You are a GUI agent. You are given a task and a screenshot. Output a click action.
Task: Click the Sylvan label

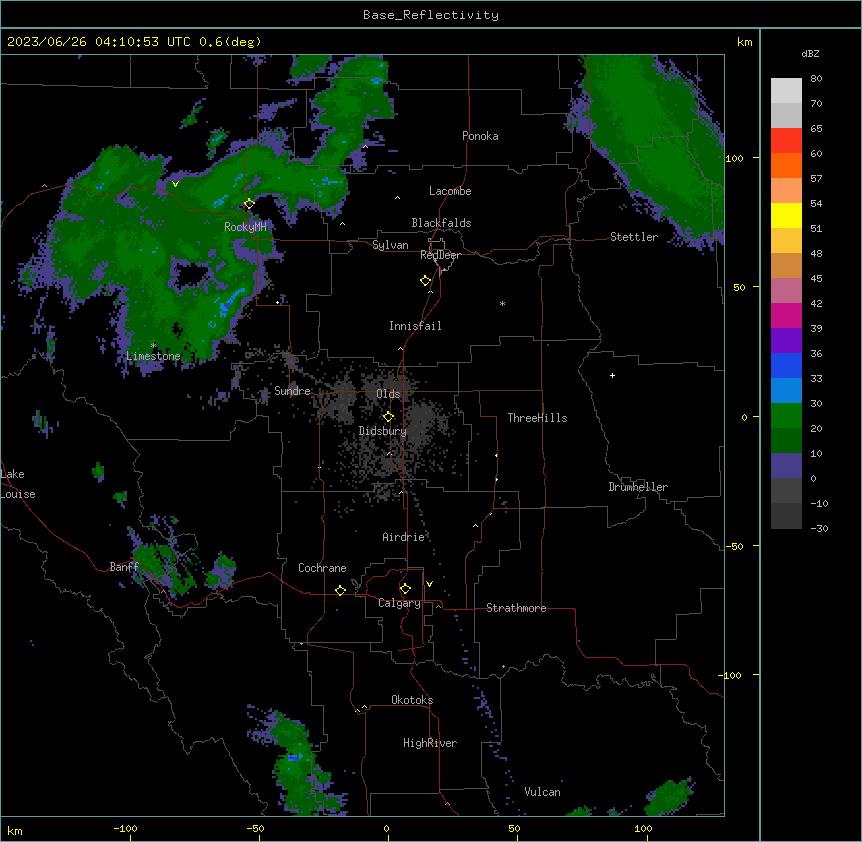[x=390, y=245]
